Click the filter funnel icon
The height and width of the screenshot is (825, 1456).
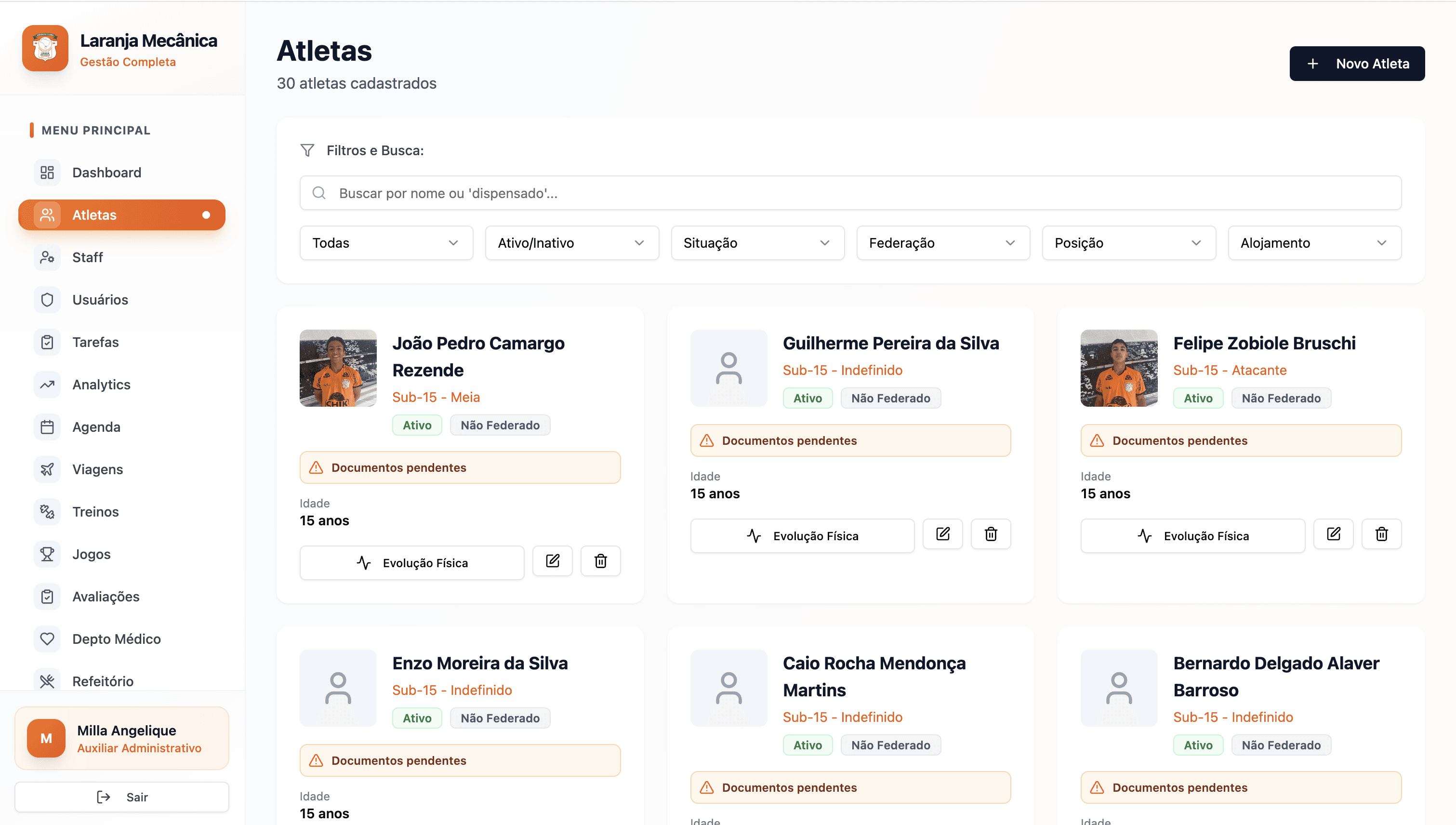pyautogui.click(x=307, y=150)
